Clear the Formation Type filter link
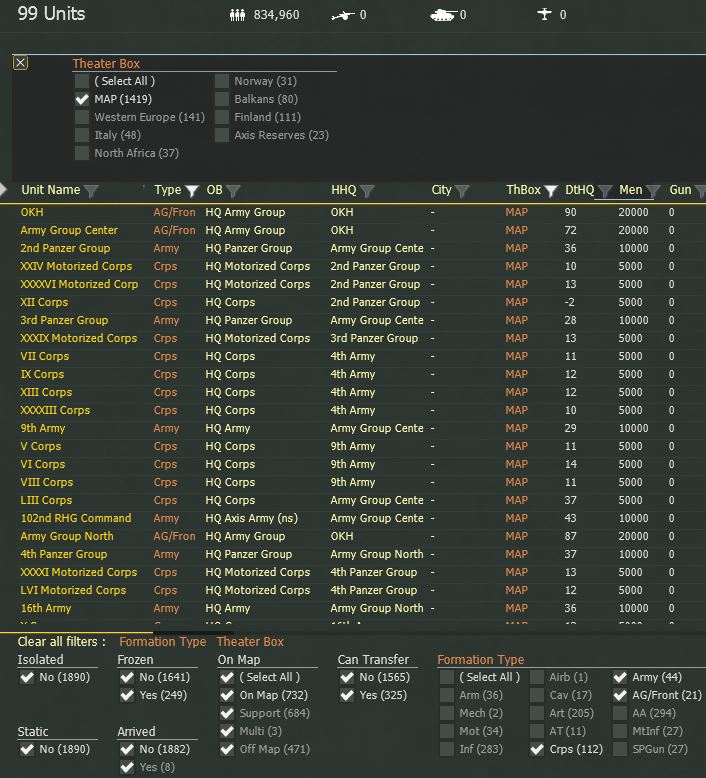 pos(162,642)
